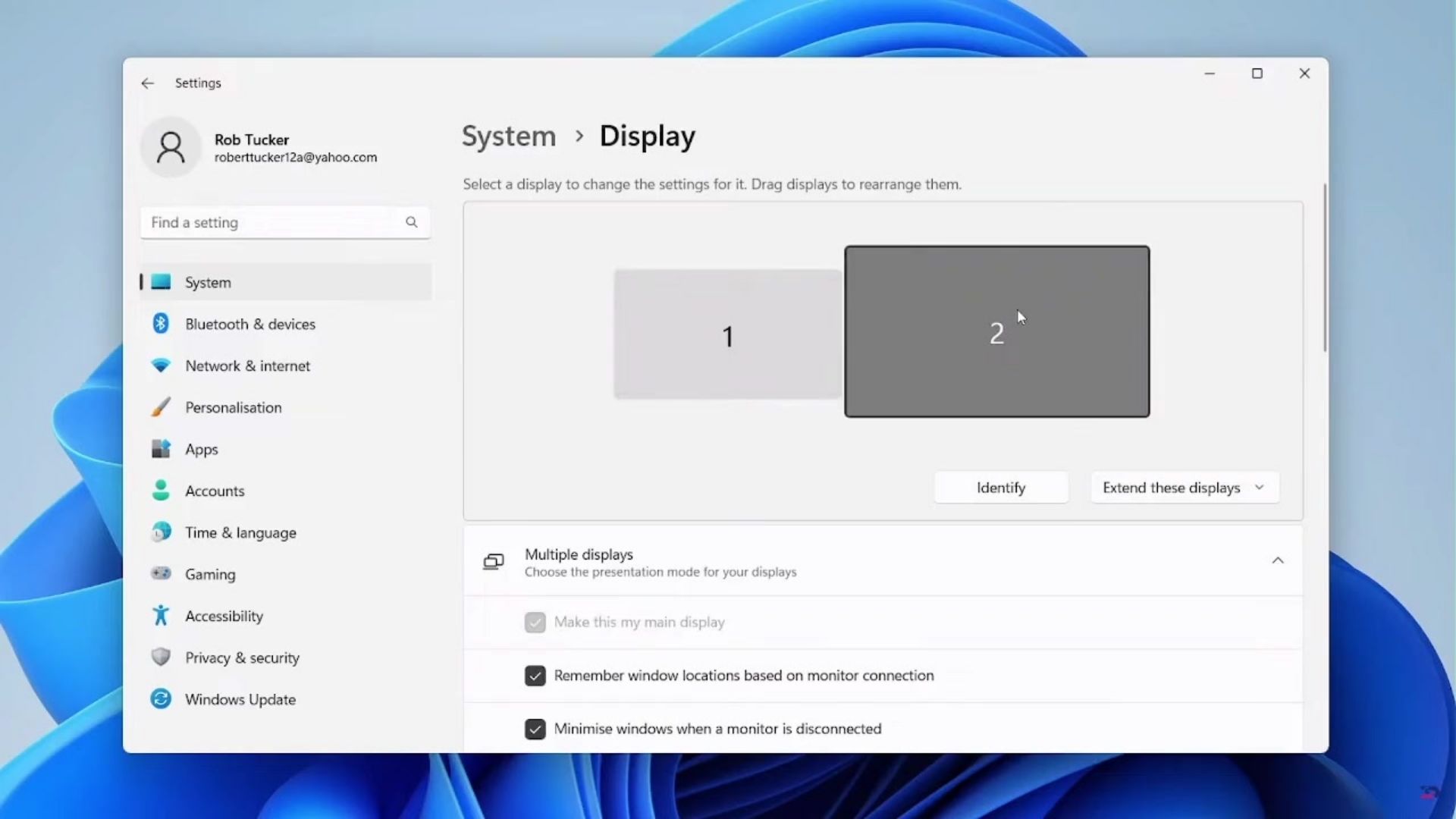This screenshot has width=1456, height=819.
Task: Click the search magnifier icon
Action: pos(411,222)
